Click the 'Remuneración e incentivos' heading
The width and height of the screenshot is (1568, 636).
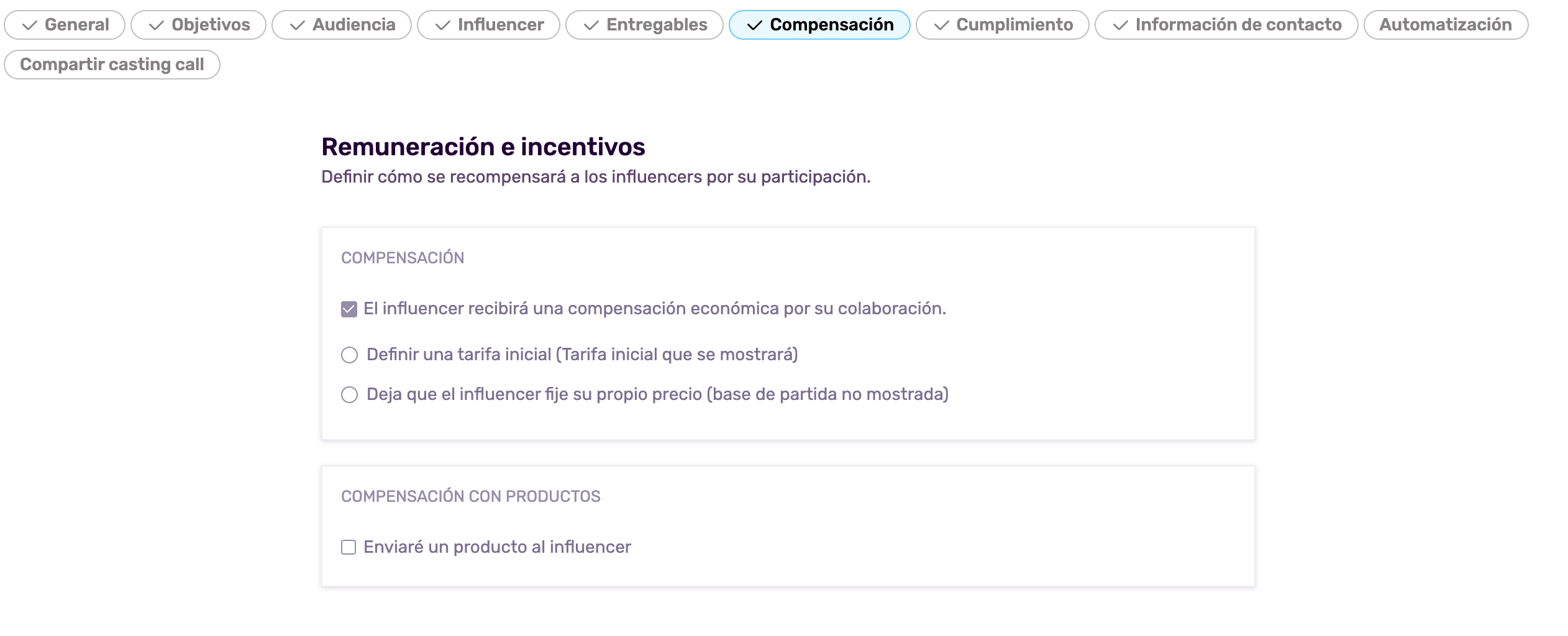click(x=483, y=147)
